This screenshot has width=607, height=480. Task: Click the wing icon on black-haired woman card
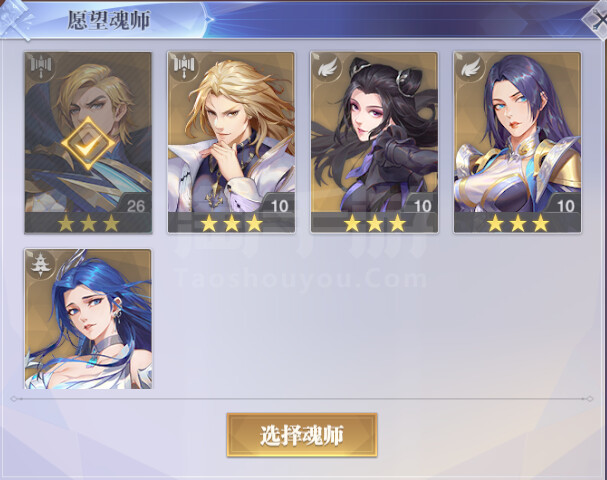click(327, 69)
